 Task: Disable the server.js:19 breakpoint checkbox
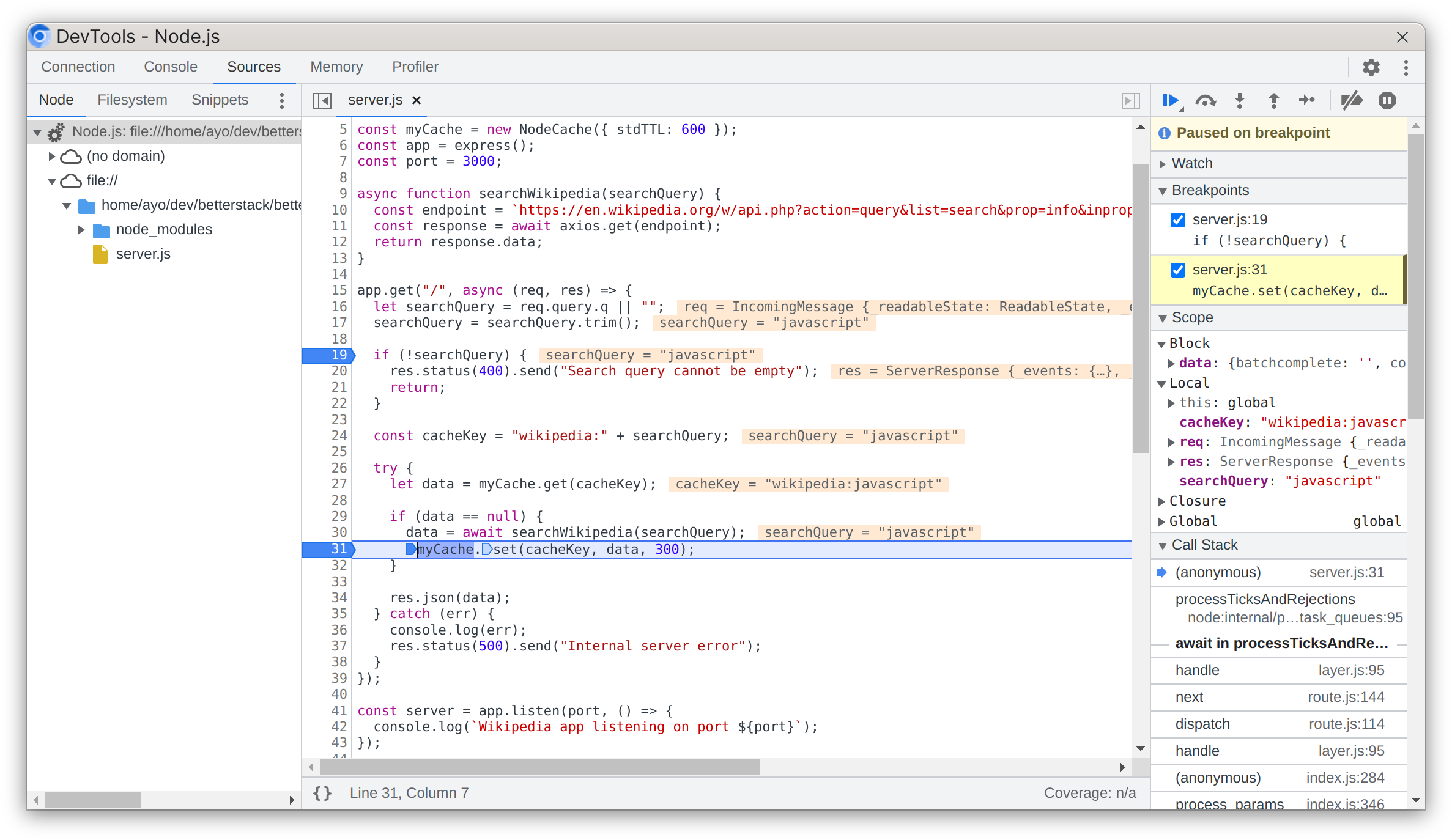coord(1177,220)
